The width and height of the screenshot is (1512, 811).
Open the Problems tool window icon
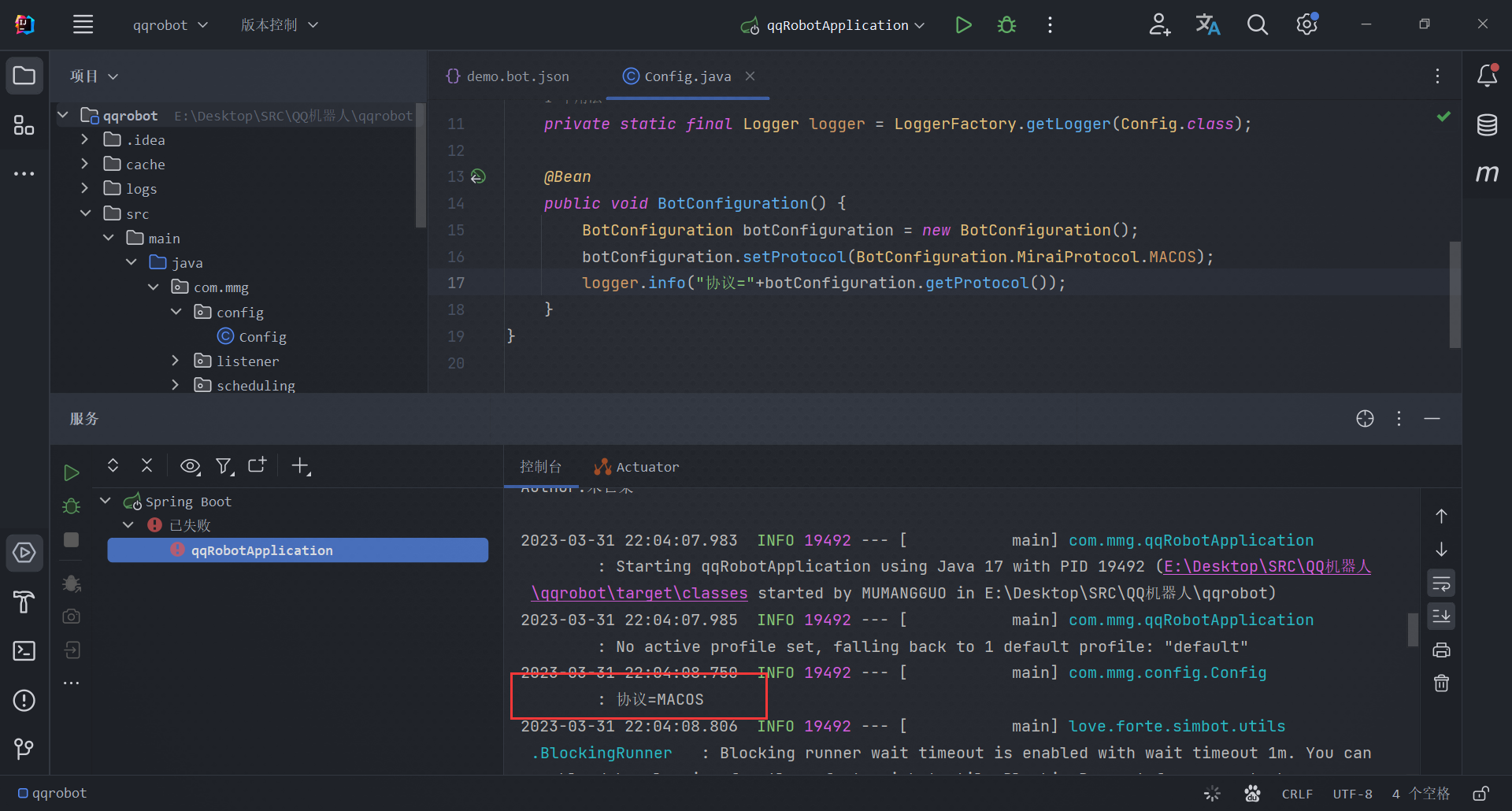(24, 700)
